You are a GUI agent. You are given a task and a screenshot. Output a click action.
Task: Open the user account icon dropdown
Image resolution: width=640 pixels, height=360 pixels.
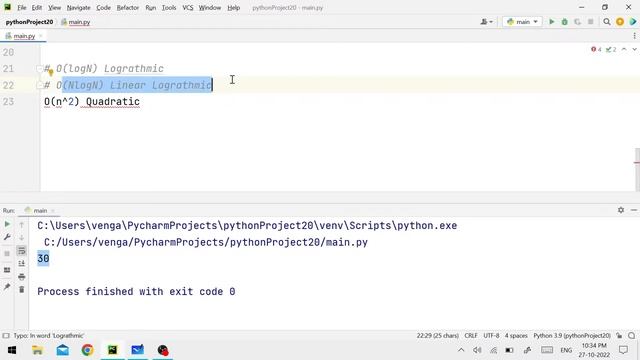pyautogui.click(x=487, y=22)
